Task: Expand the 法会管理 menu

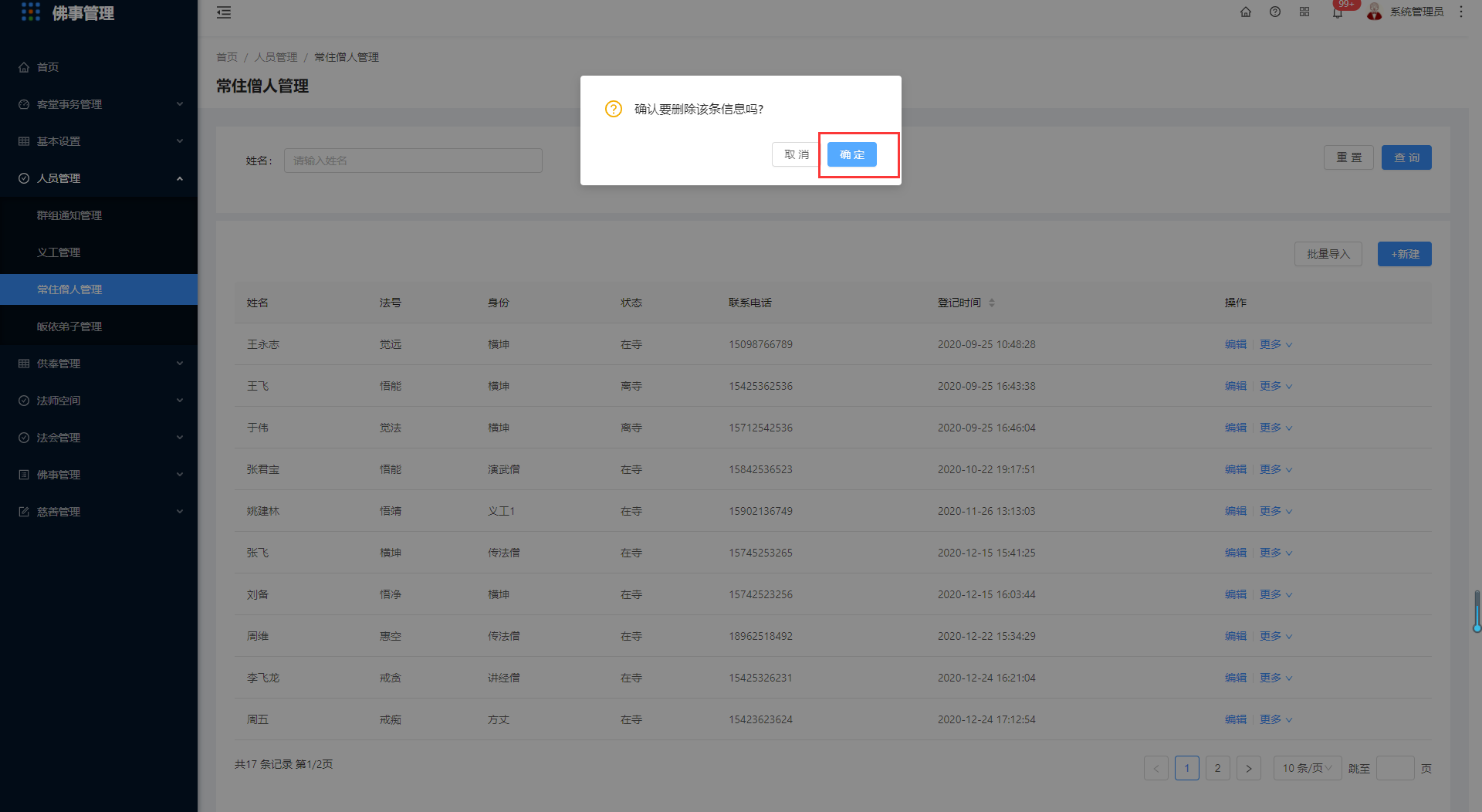Action: pyautogui.click(x=180, y=438)
